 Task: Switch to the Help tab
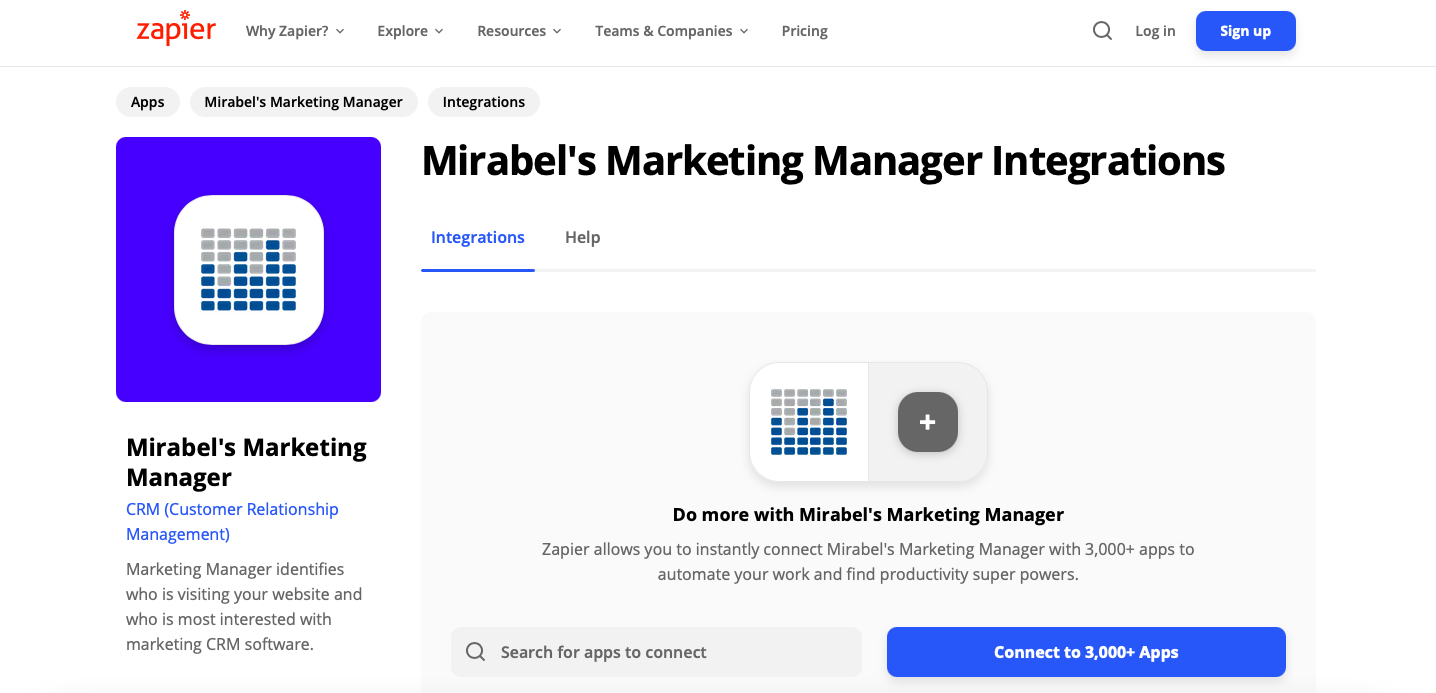[x=582, y=237]
